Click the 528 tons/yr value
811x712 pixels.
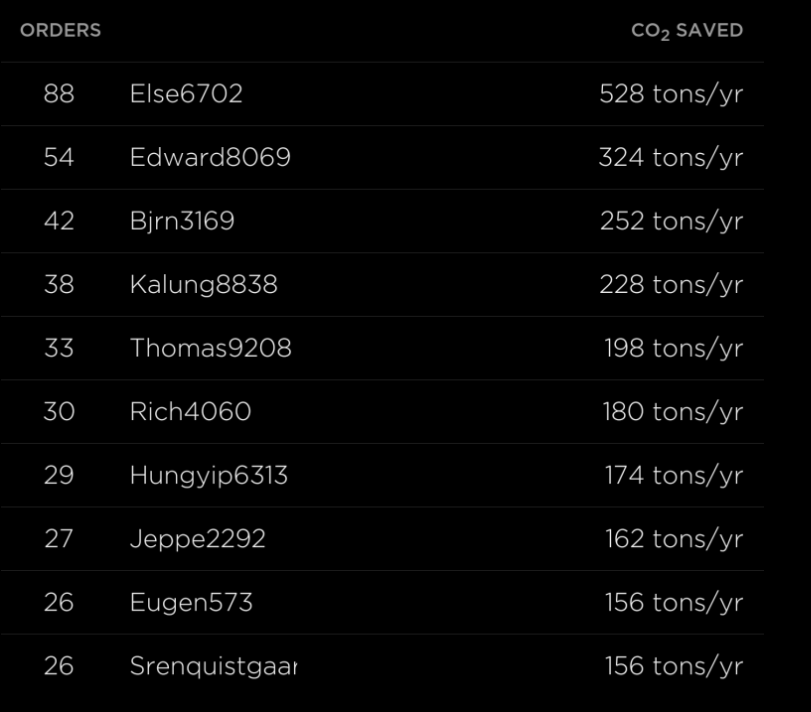pos(671,94)
